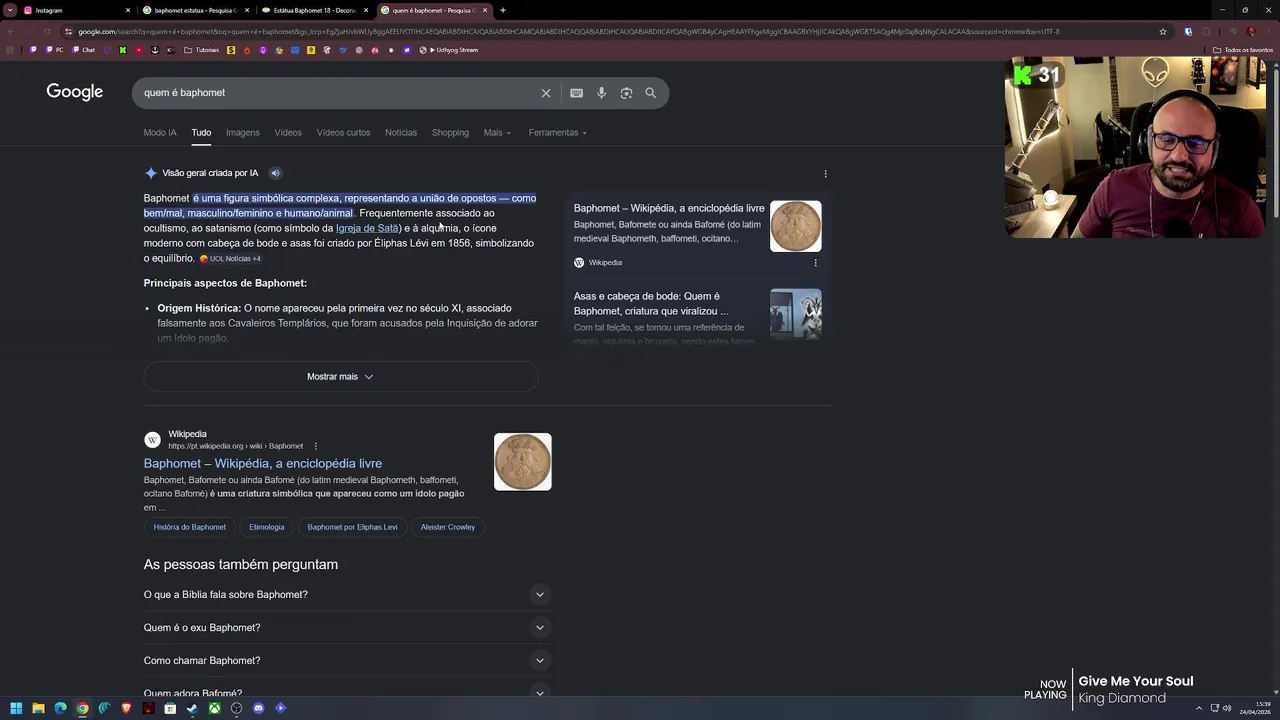
Task: Search by image using the Lens icon
Action: 626,93
